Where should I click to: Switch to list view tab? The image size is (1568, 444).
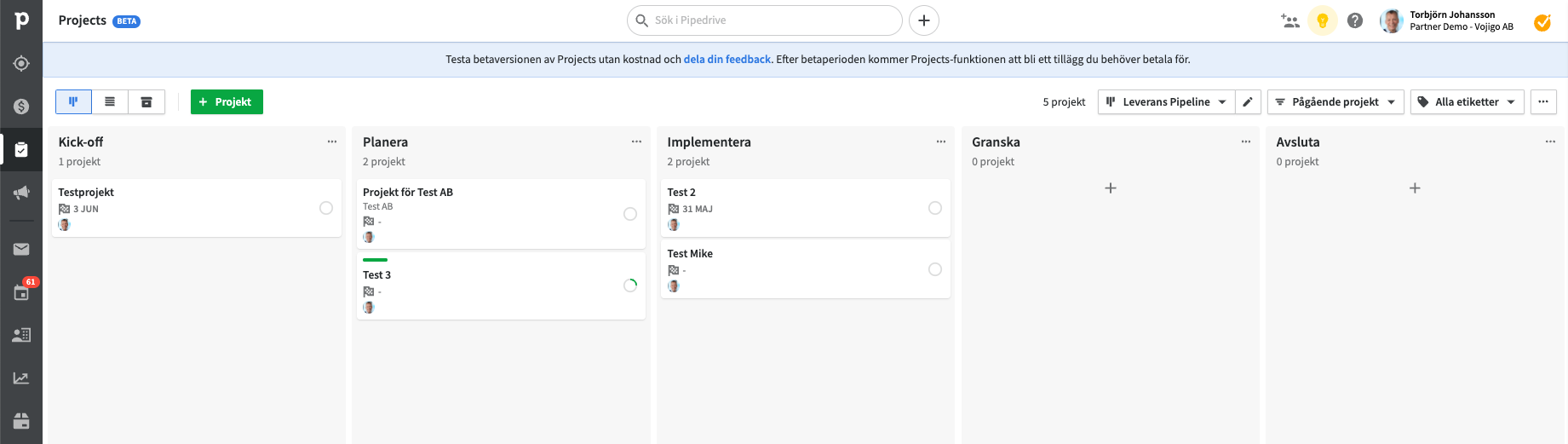110,102
